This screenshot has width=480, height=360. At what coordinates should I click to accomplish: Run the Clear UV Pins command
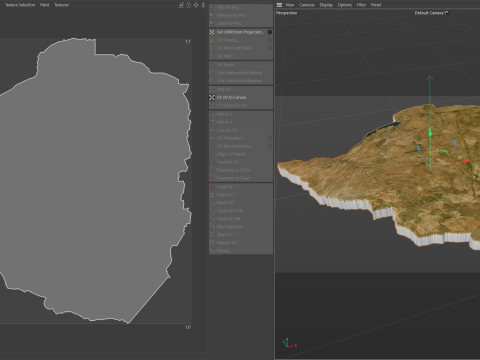click(241, 23)
